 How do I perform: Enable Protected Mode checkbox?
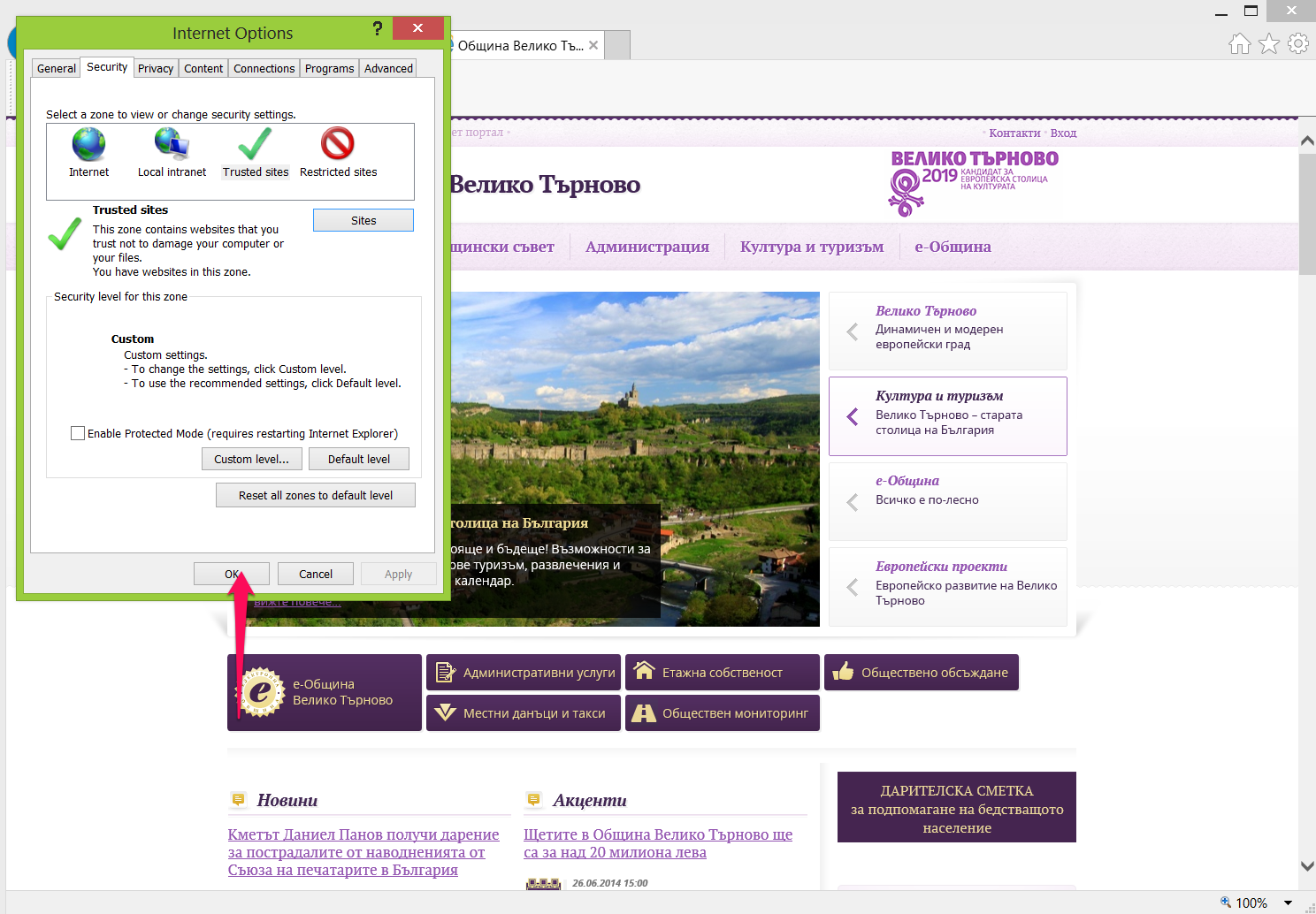coord(78,433)
